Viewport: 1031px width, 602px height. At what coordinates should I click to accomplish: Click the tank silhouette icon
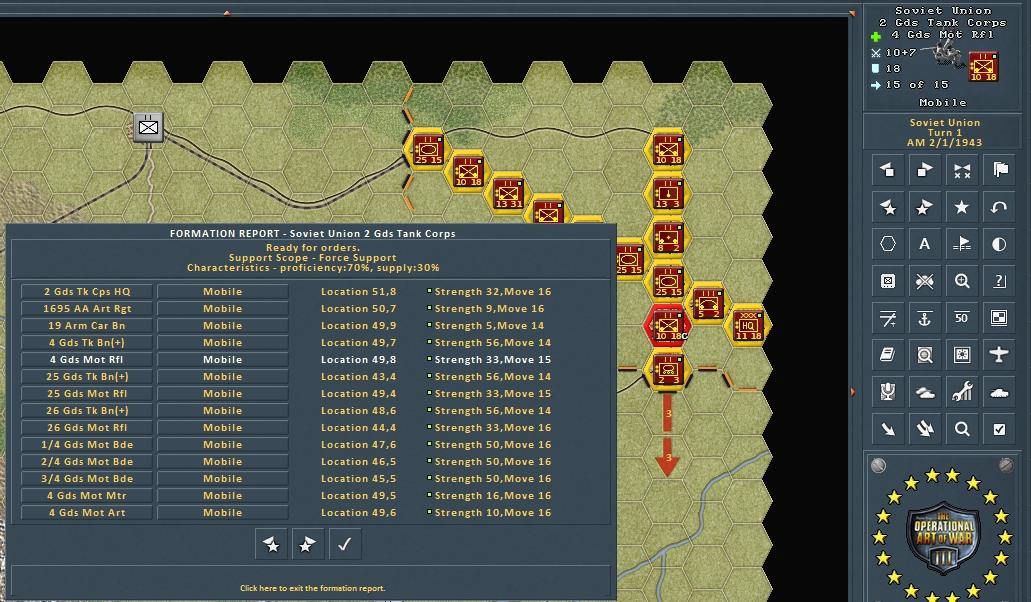click(999, 392)
